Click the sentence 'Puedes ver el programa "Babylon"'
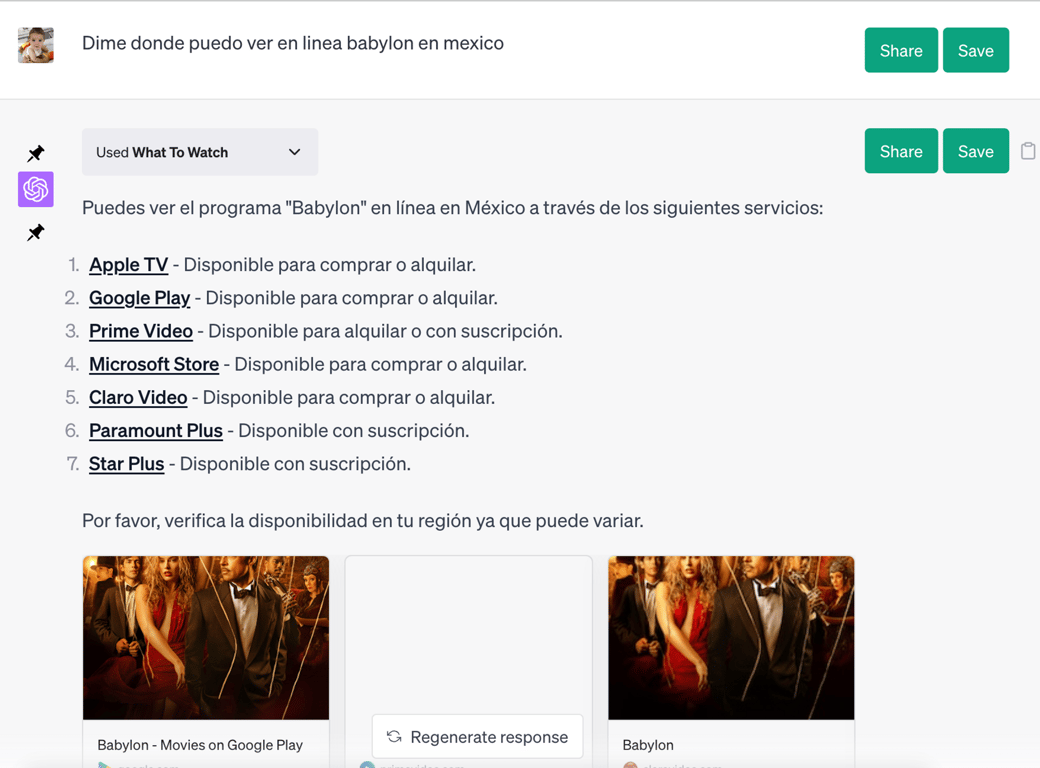This screenshot has width=1040, height=768. pyautogui.click(x=224, y=208)
